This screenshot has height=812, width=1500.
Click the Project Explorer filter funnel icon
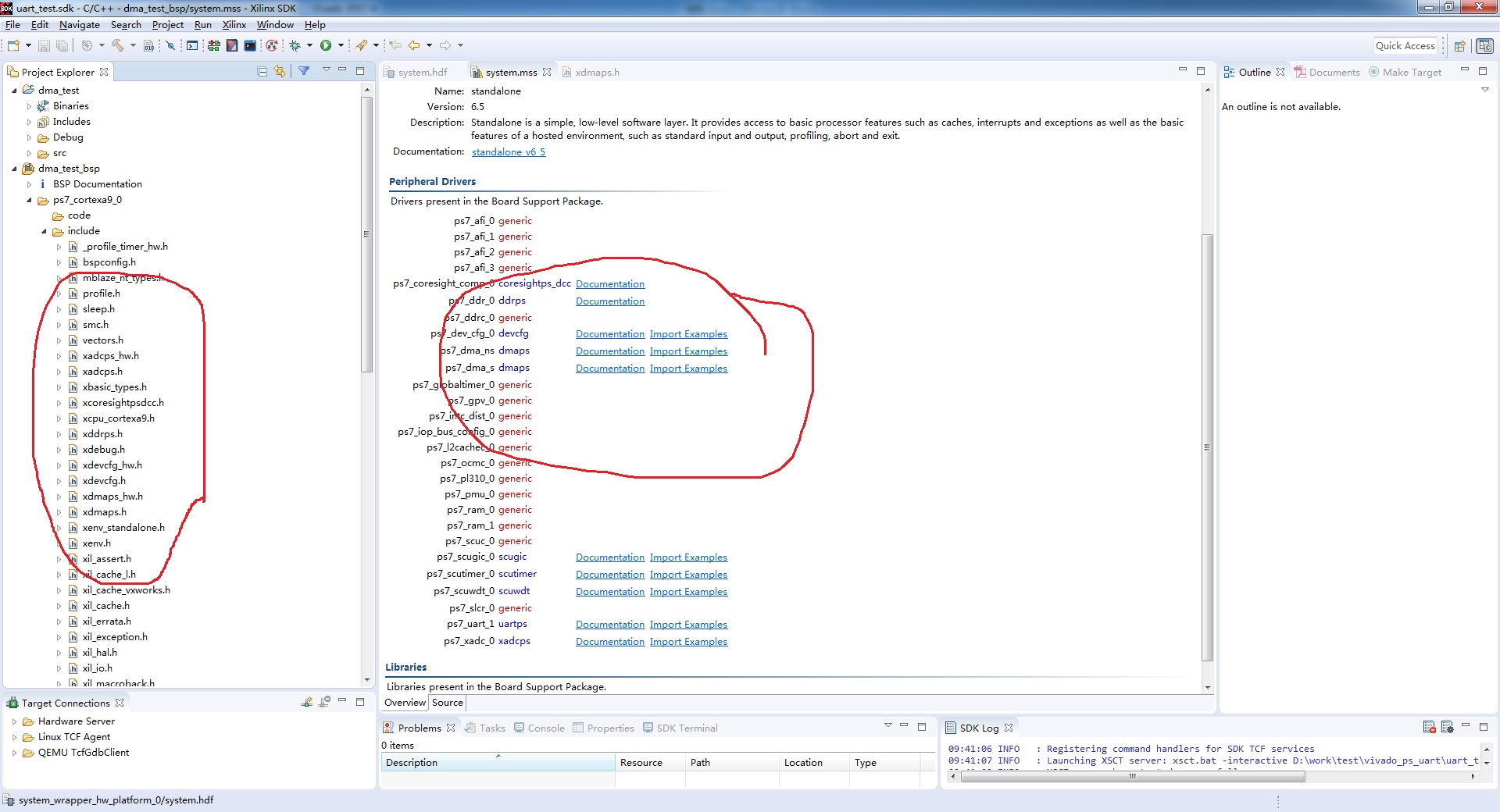(x=304, y=71)
